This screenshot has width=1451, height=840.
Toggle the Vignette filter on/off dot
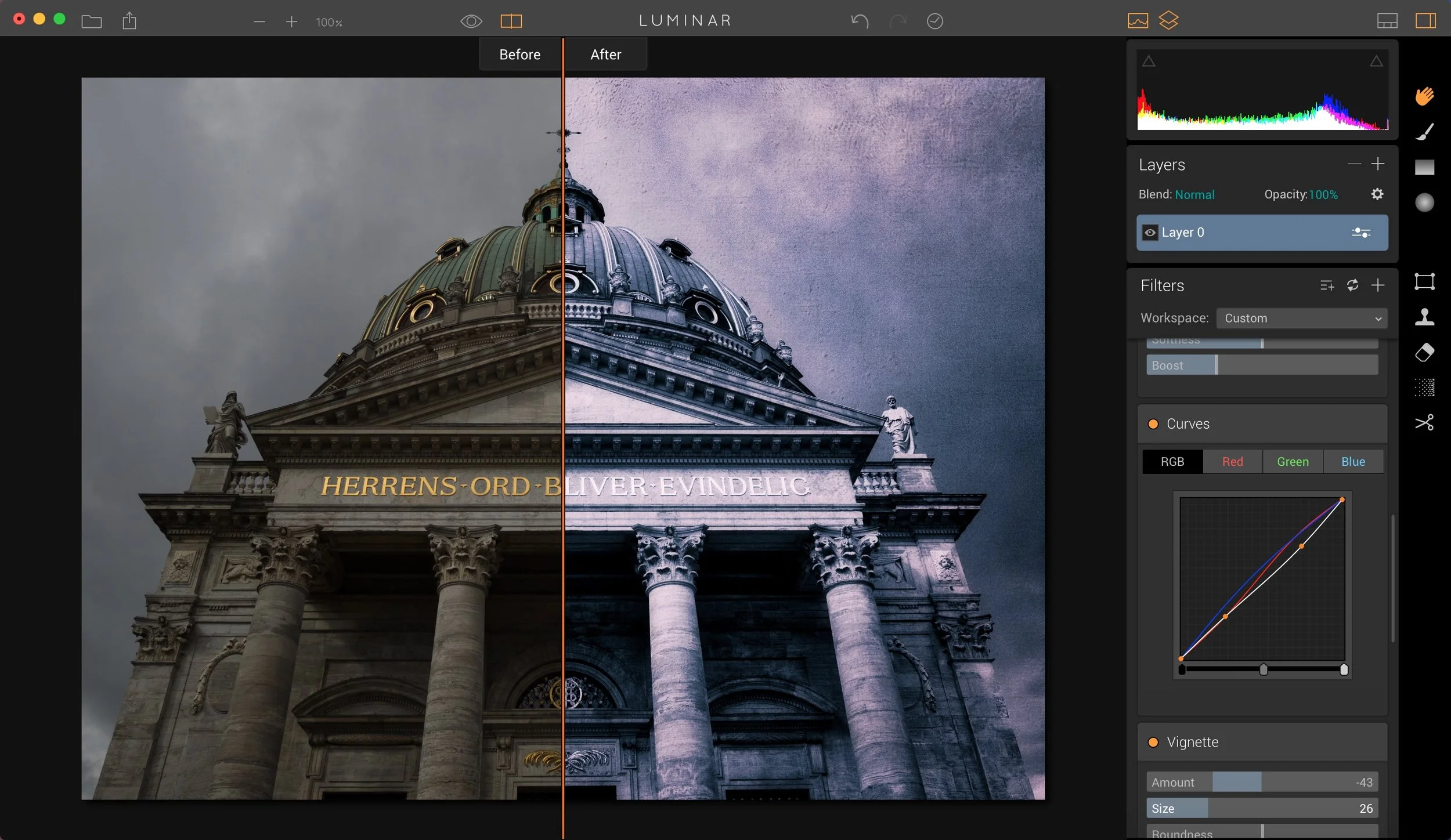point(1153,743)
